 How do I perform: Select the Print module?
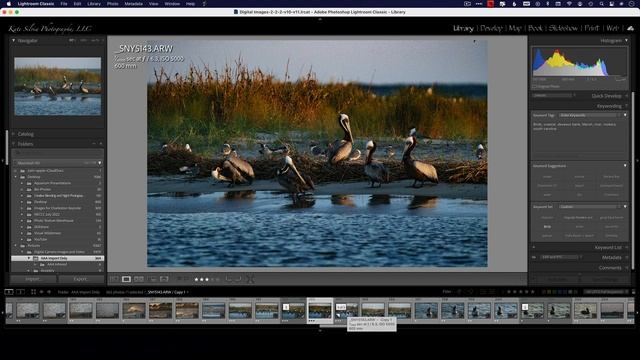coord(592,28)
